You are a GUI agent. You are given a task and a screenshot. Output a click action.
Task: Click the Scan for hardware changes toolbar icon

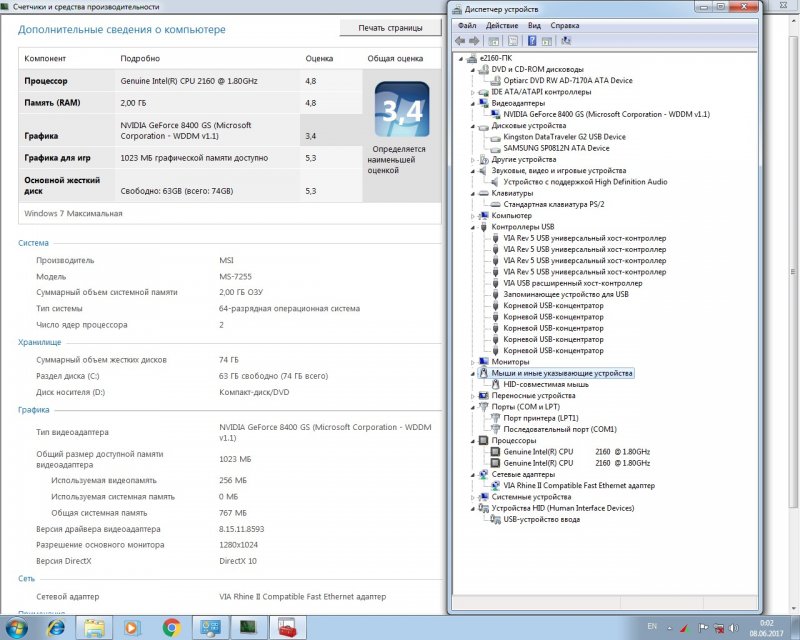point(565,41)
